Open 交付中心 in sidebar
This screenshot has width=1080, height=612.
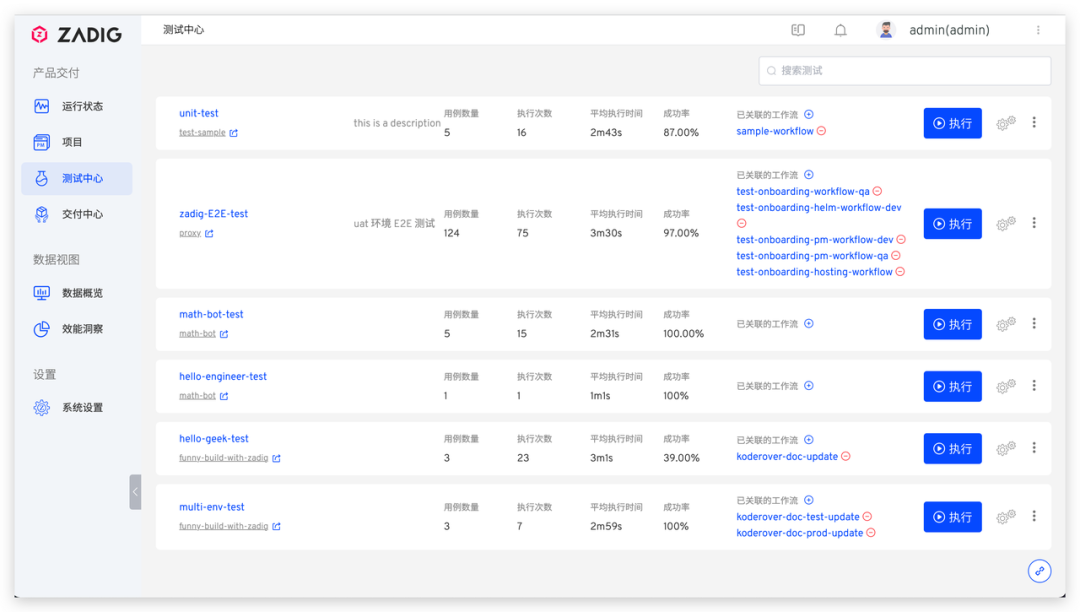76,214
